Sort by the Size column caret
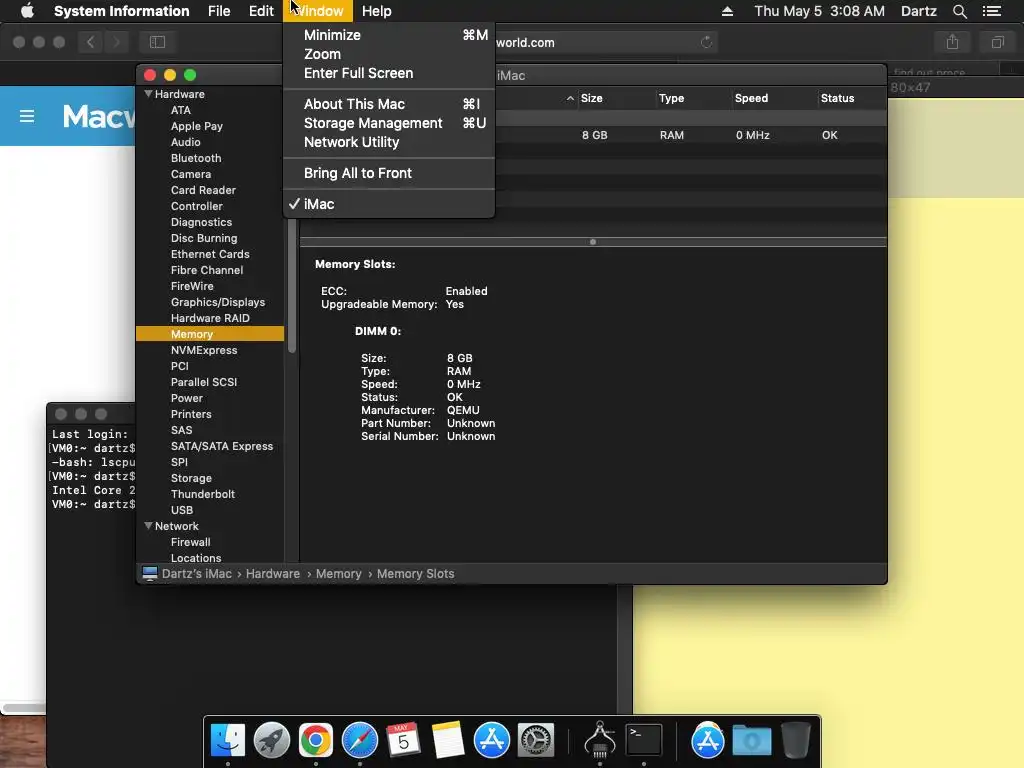 [570, 99]
